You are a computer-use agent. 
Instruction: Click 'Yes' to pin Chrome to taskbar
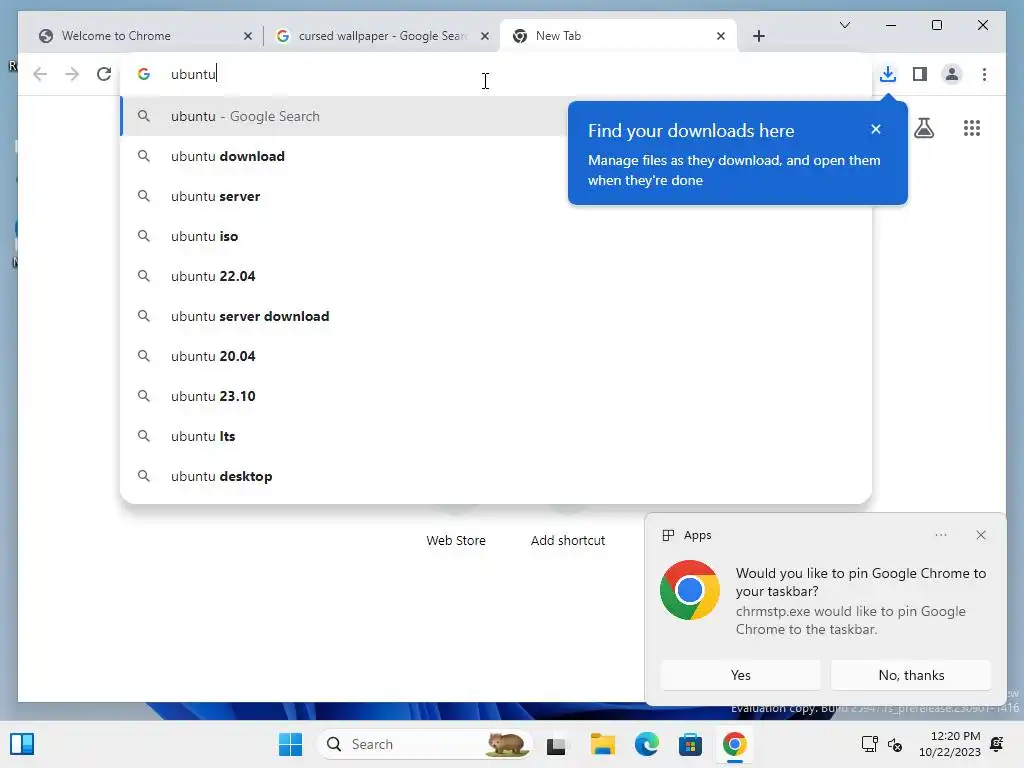coord(740,675)
